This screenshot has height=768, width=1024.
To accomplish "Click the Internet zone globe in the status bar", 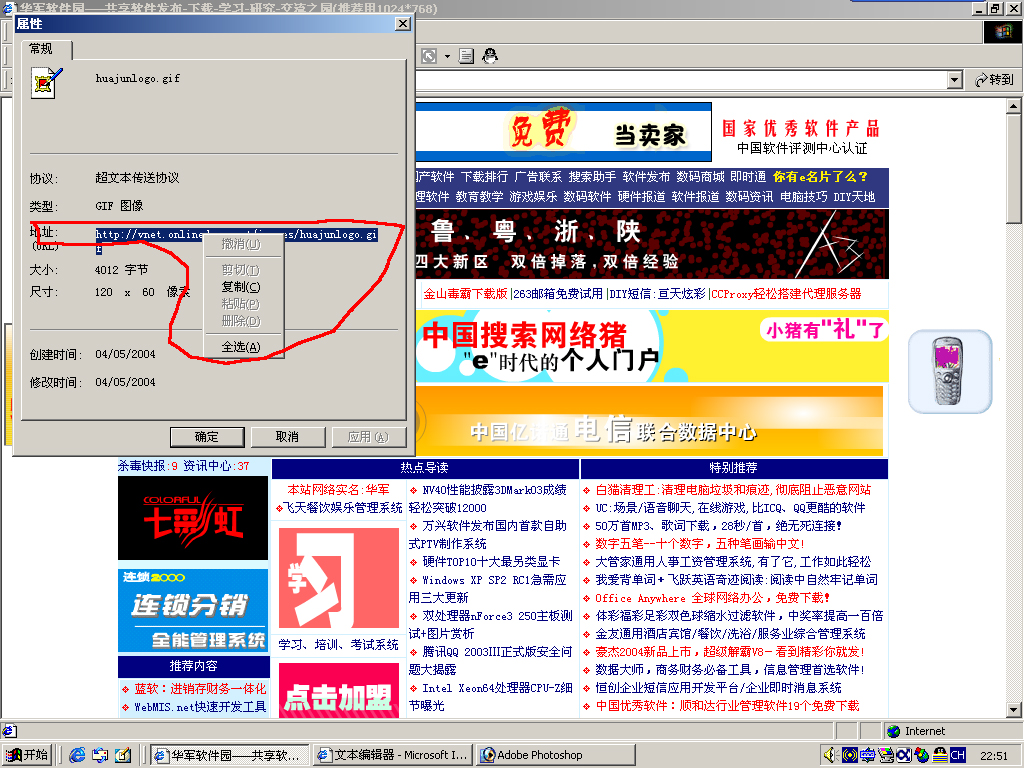I will 893,731.
